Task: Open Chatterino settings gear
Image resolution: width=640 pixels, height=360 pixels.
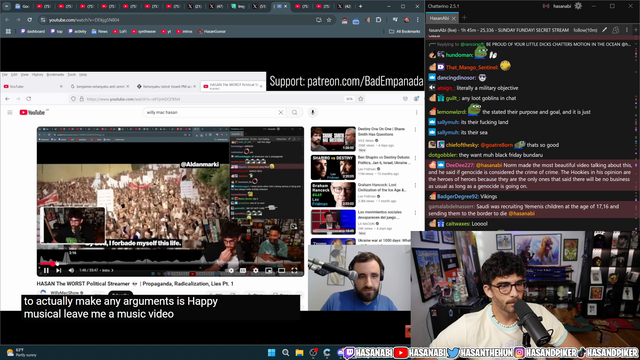Action: pyautogui.click(x=578, y=6)
